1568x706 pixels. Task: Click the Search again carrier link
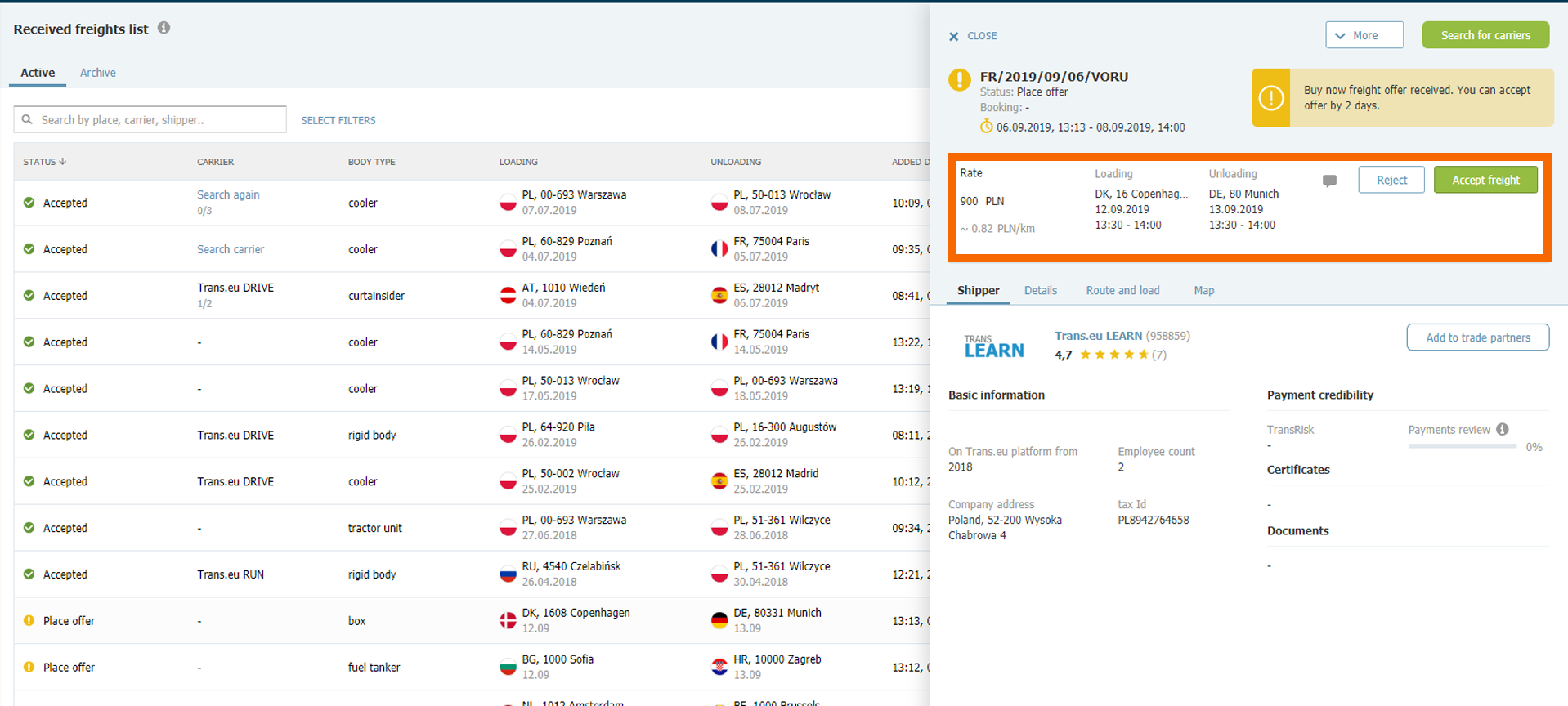228,194
